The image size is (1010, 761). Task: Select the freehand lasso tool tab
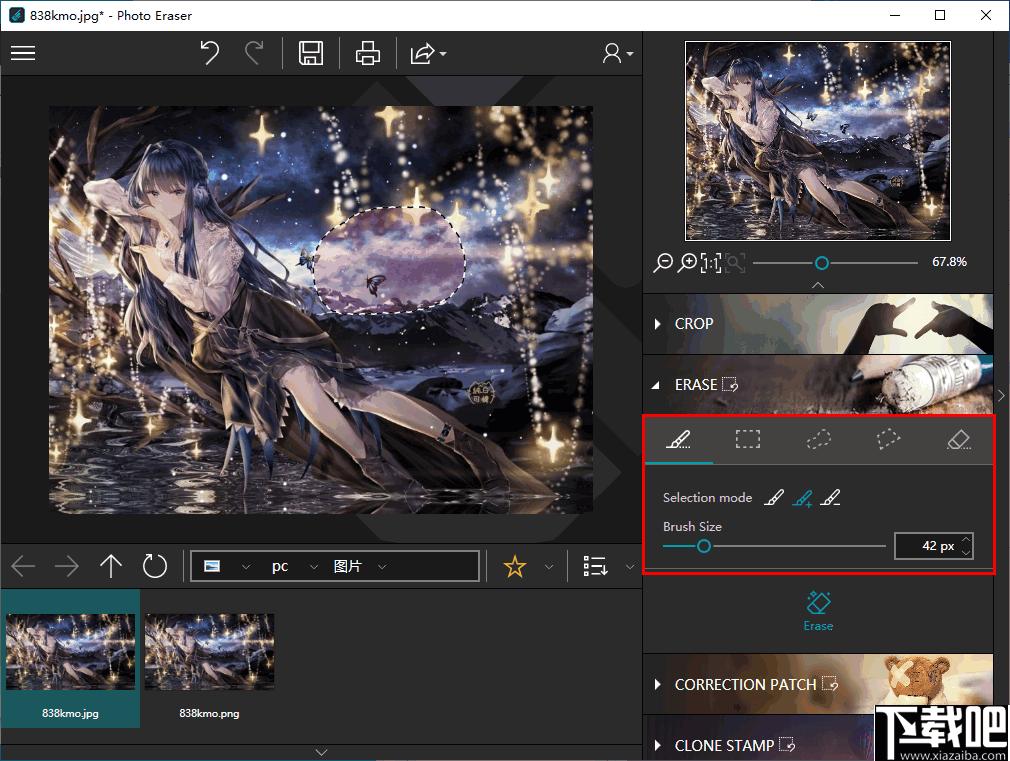pyautogui.click(x=818, y=440)
